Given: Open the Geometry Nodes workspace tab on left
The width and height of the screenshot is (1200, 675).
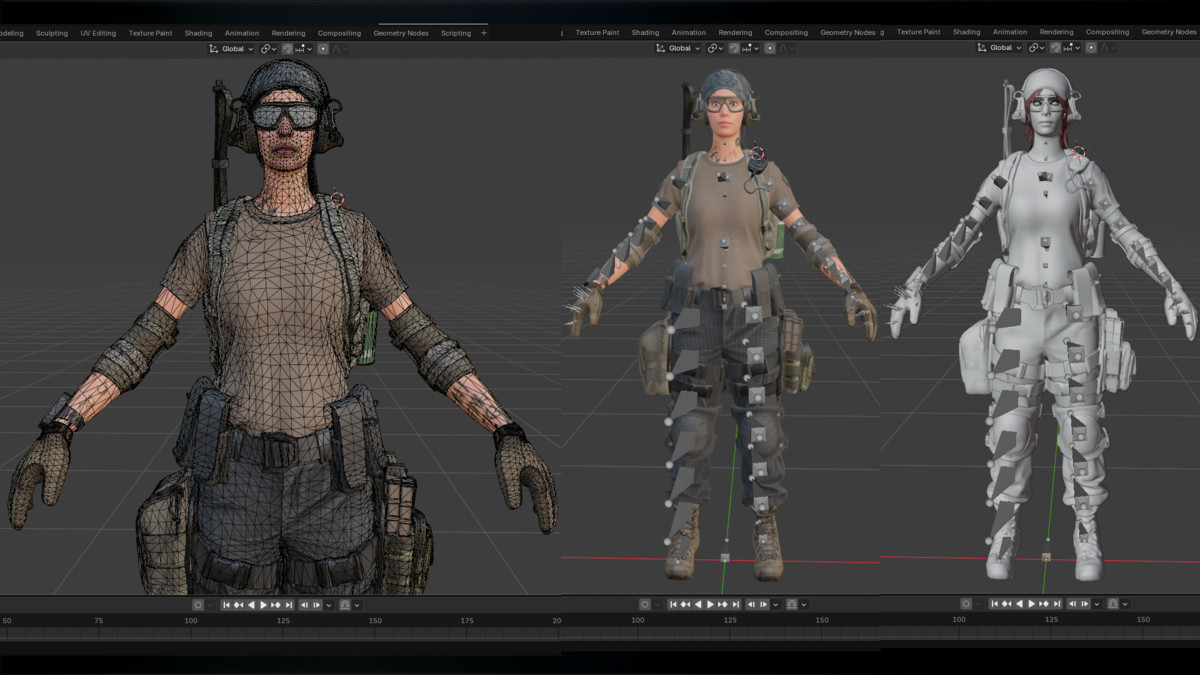Looking at the screenshot, I should tap(401, 33).
